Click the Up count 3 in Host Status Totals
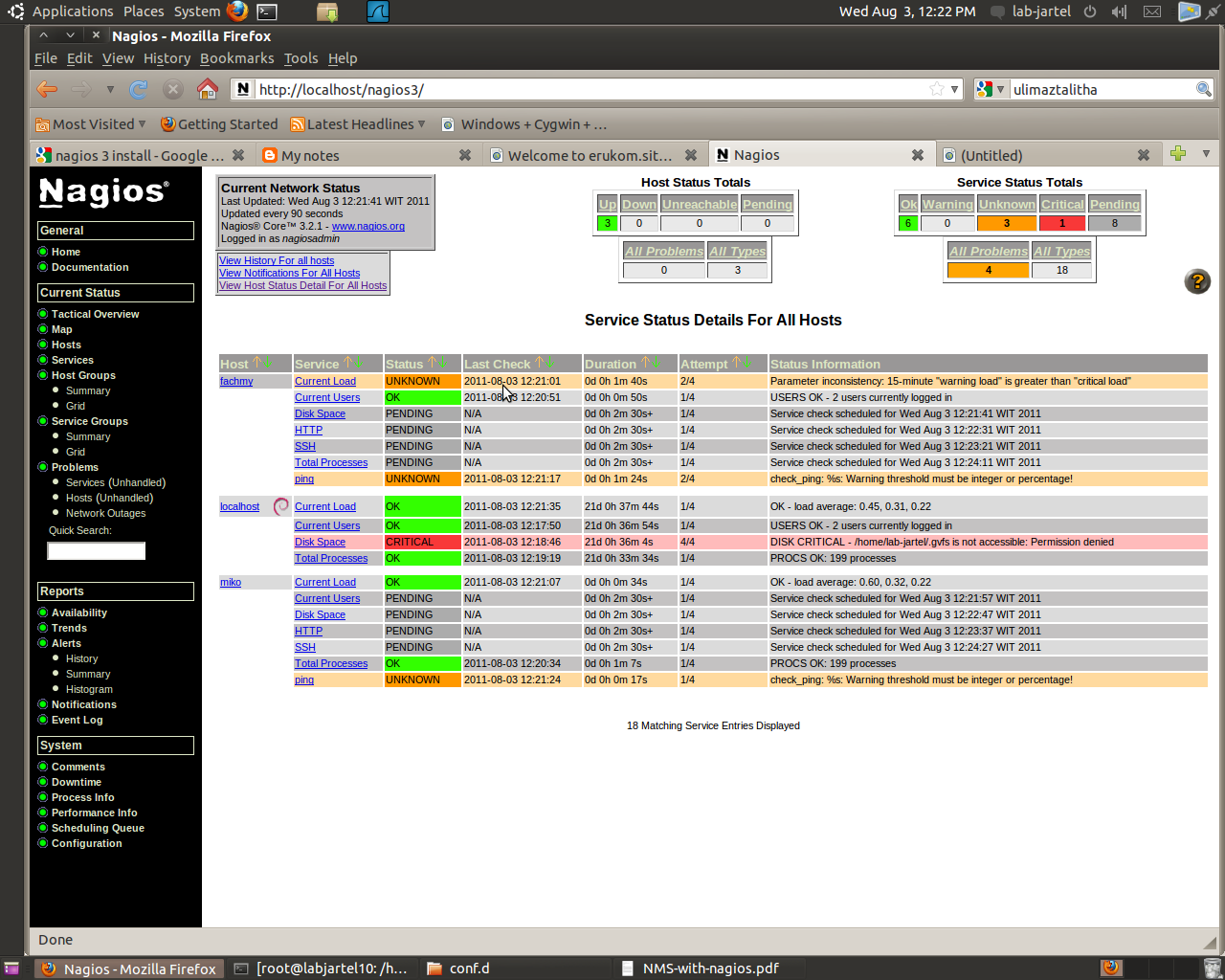 tap(607, 223)
